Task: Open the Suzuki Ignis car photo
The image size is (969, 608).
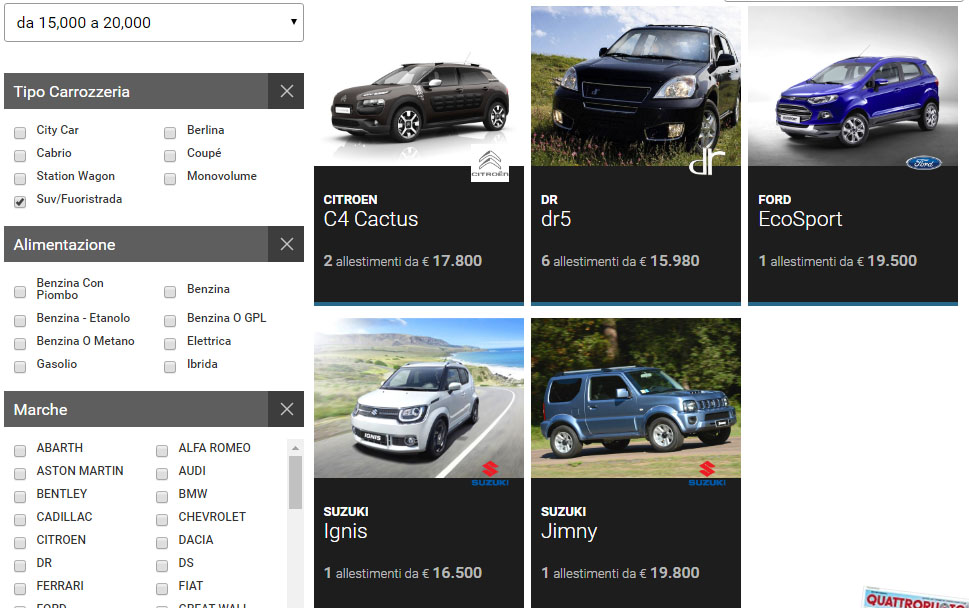Action: [x=419, y=398]
